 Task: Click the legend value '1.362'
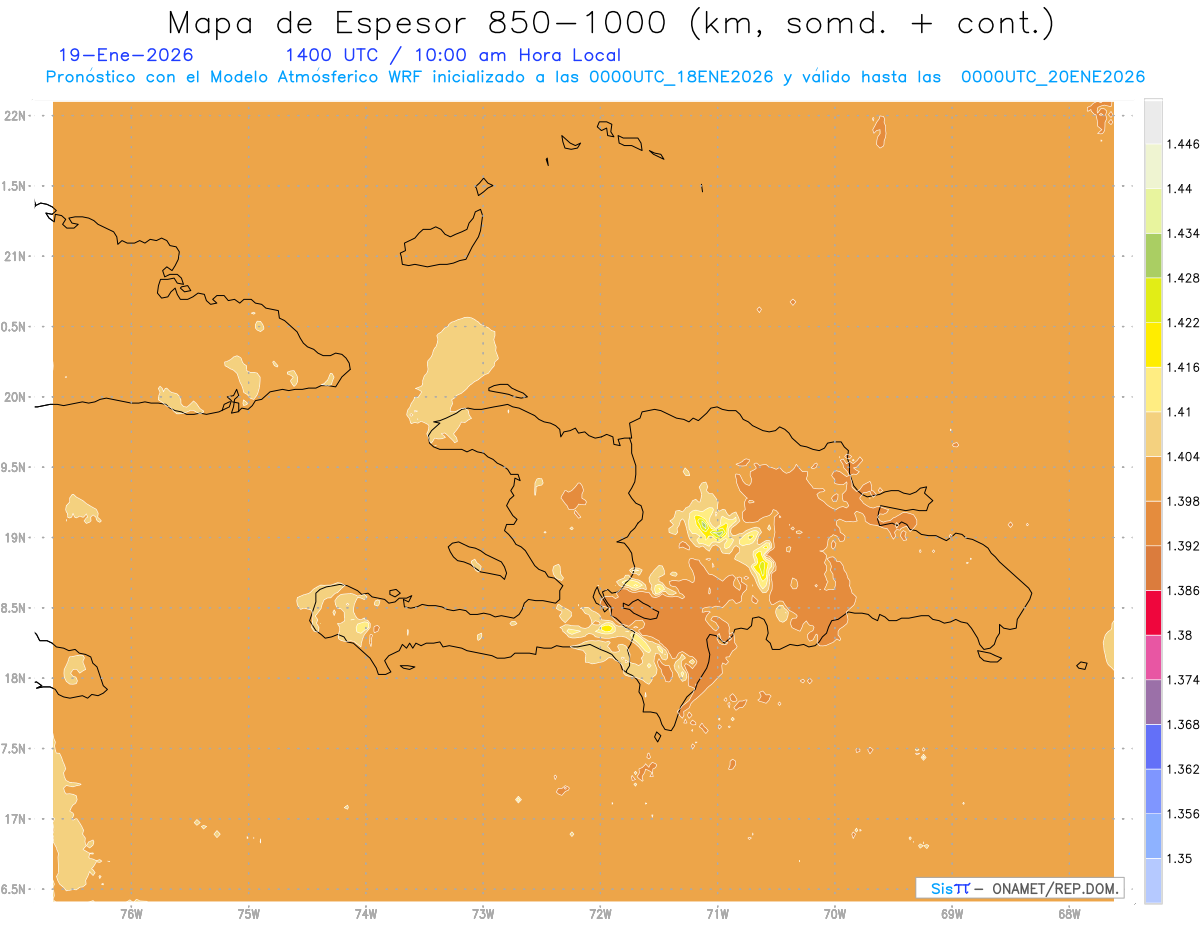pyautogui.click(x=1184, y=769)
